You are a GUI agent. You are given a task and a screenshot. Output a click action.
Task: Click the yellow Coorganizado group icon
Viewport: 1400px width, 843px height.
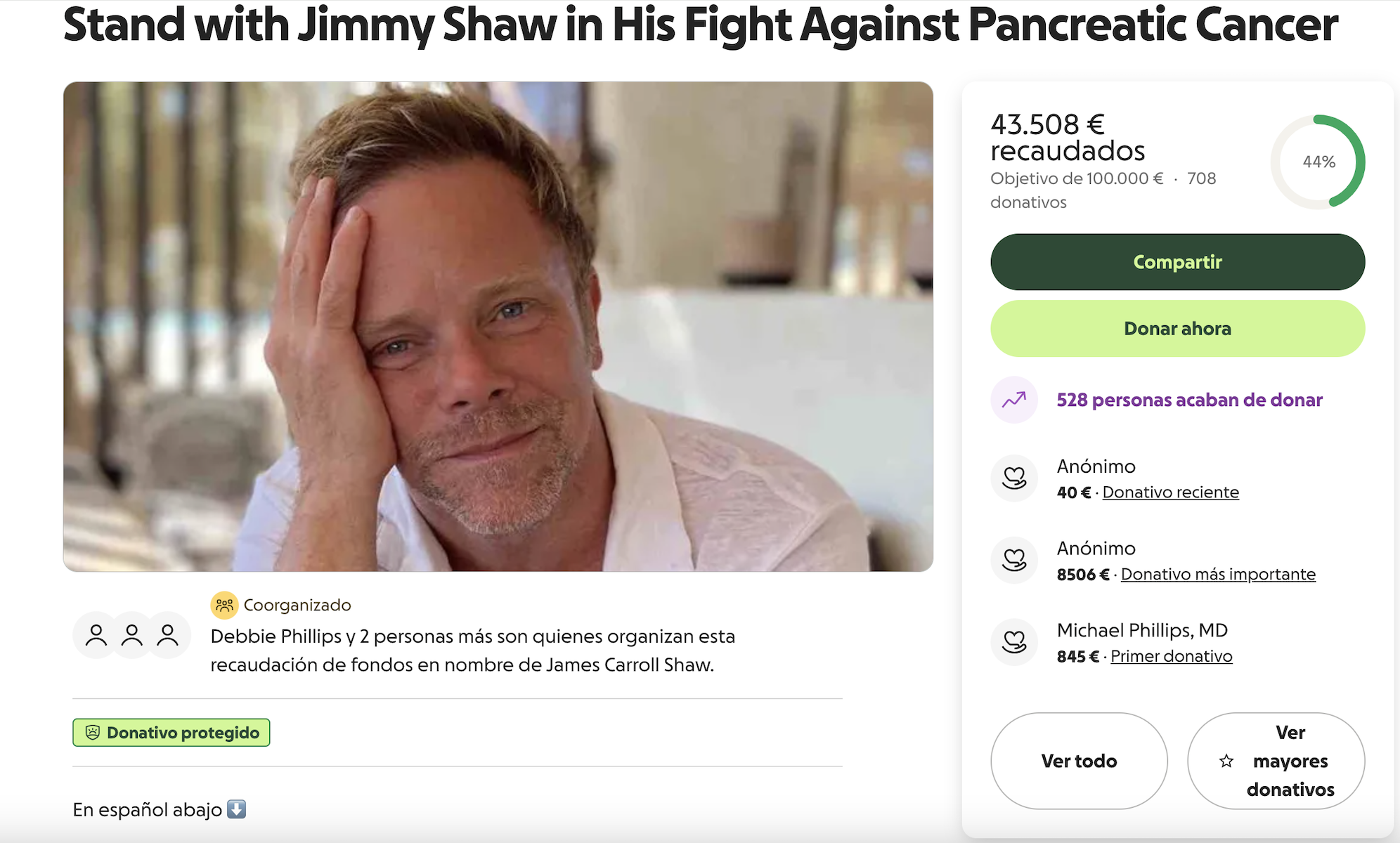click(x=225, y=604)
